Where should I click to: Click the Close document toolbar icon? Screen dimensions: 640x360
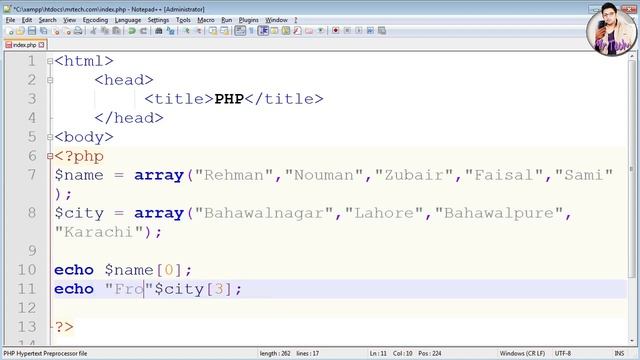pyautogui.click(x=56, y=31)
